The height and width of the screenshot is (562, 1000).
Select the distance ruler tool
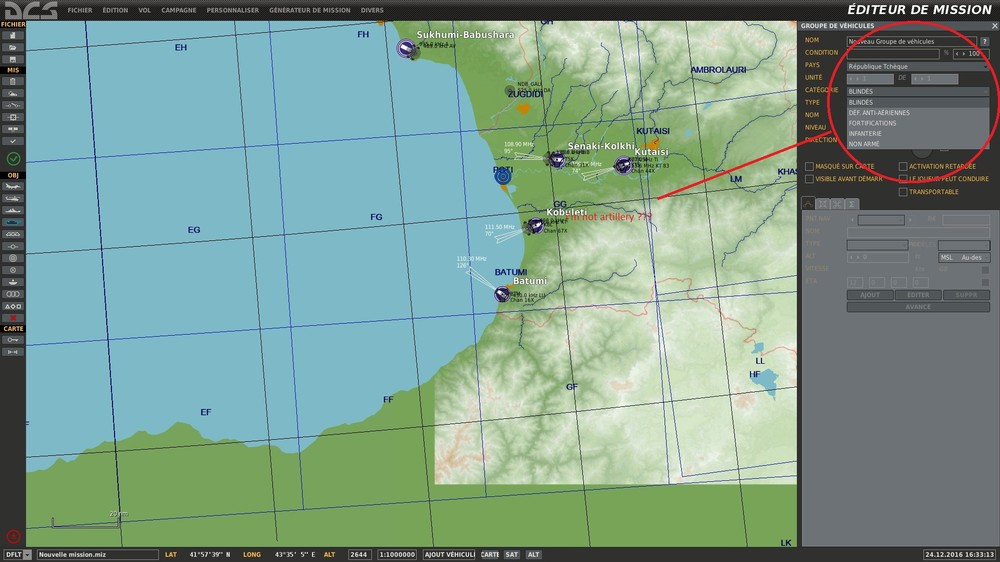[13, 352]
